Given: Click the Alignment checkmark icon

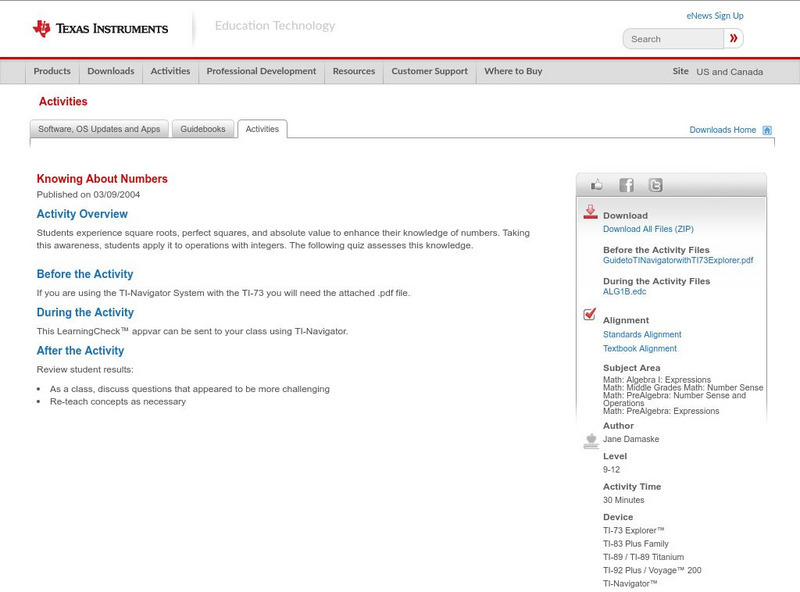Looking at the screenshot, I should click(x=590, y=315).
